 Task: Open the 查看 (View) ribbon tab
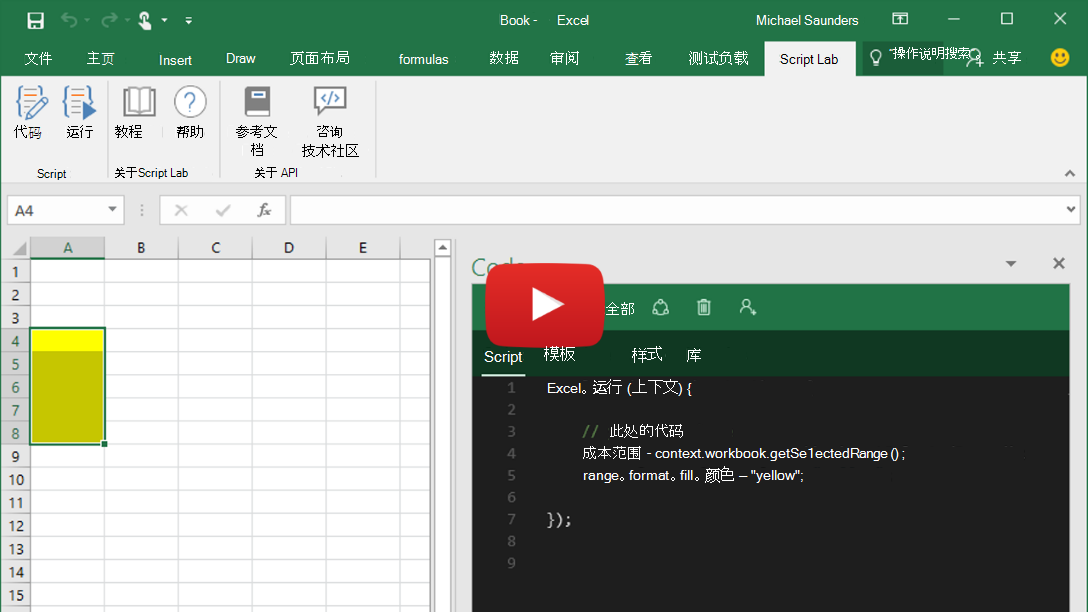point(638,58)
